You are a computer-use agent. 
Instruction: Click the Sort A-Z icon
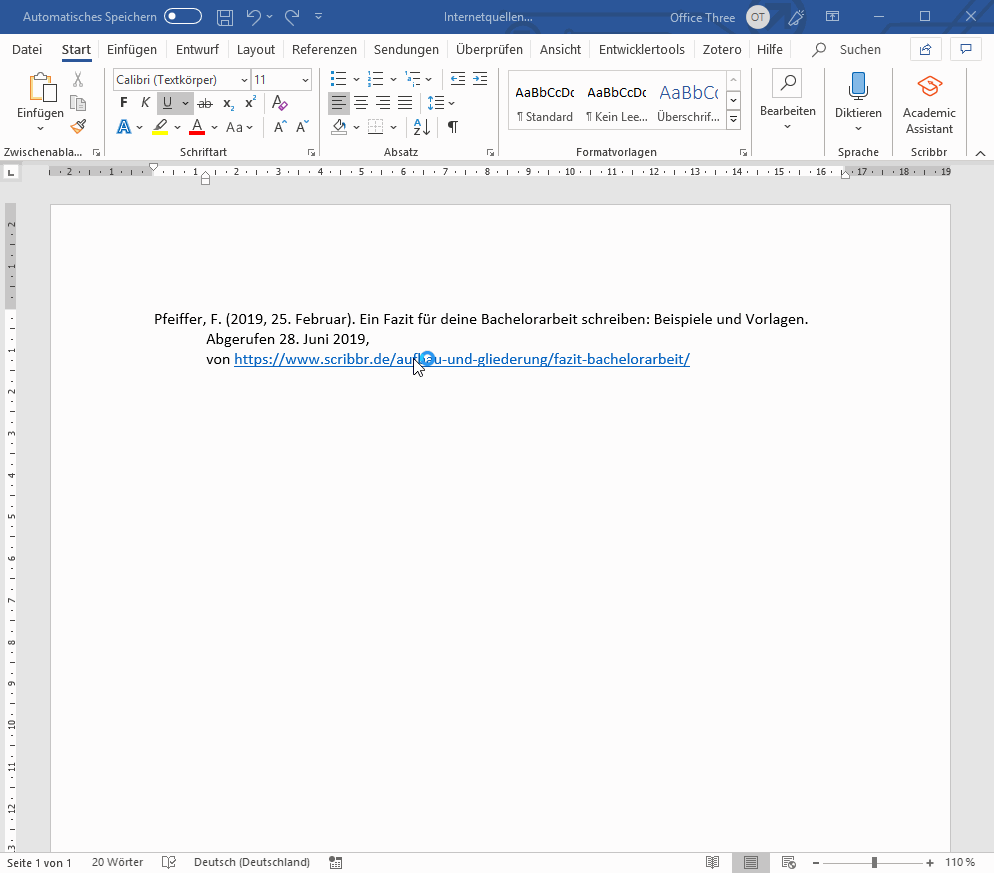[421, 127]
